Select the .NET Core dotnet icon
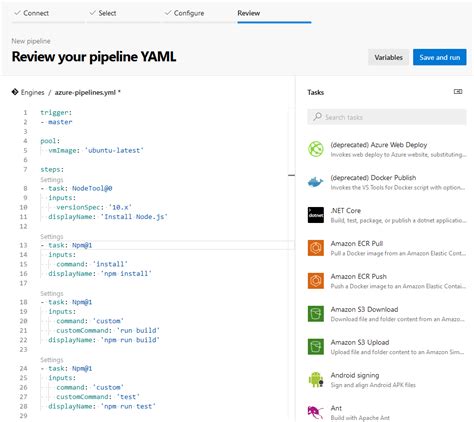Image resolution: width=474 pixels, height=422 pixels. 316,215
